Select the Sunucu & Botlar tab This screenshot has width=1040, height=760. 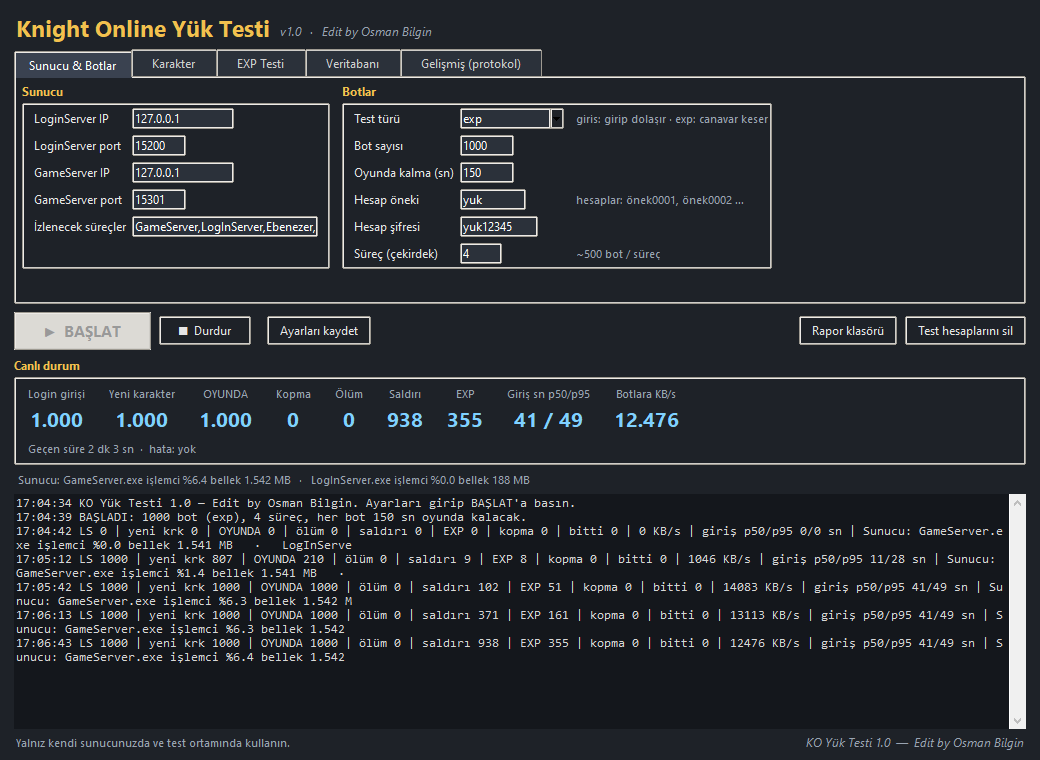pyautogui.click(x=73, y=65)
